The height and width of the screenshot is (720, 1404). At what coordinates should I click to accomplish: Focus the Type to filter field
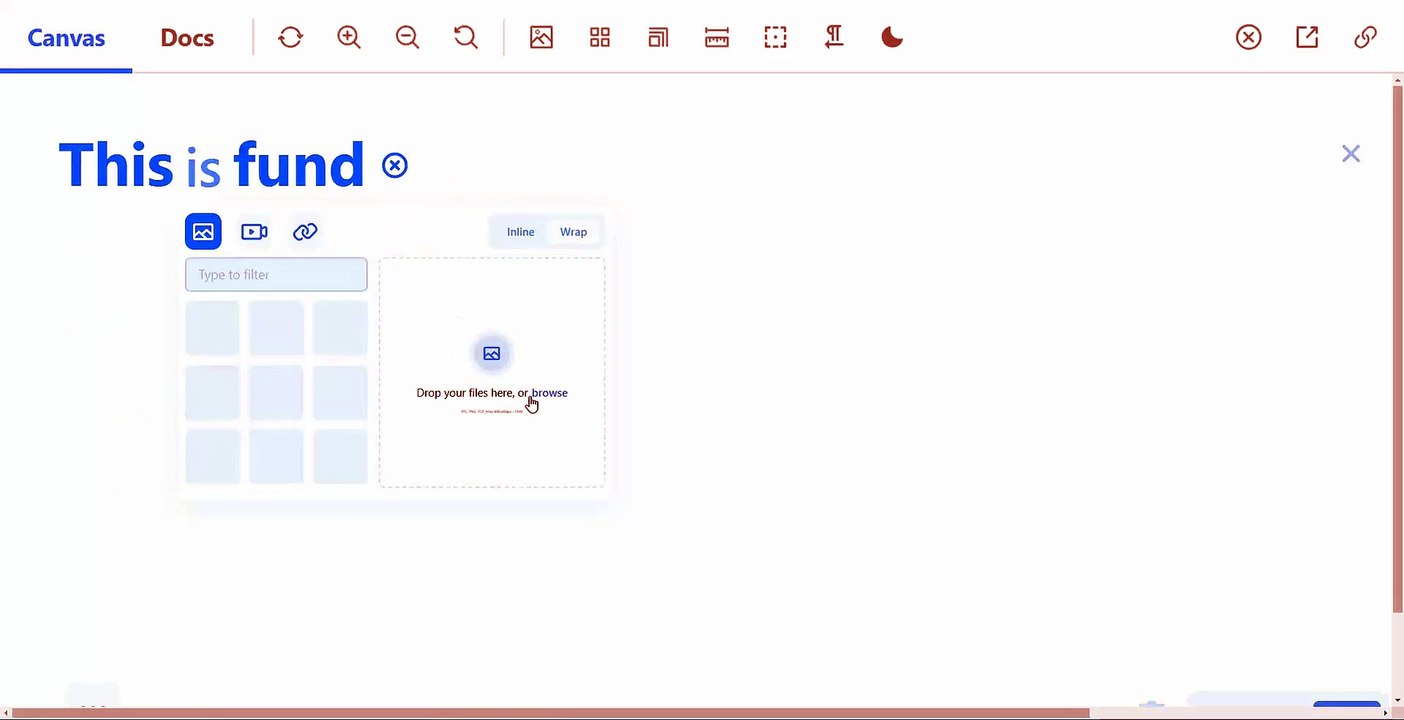[276, 275]
